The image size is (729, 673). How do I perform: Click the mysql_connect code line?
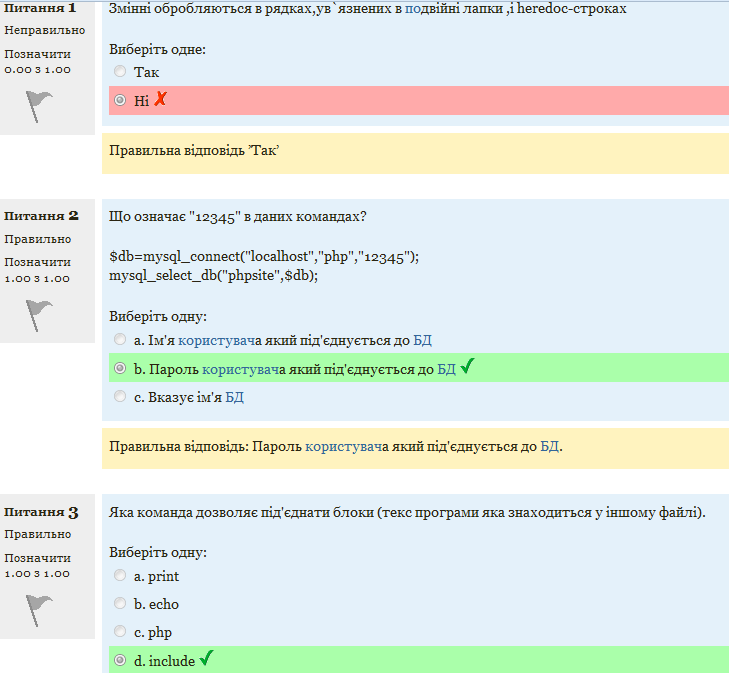[x=264, y=257]
